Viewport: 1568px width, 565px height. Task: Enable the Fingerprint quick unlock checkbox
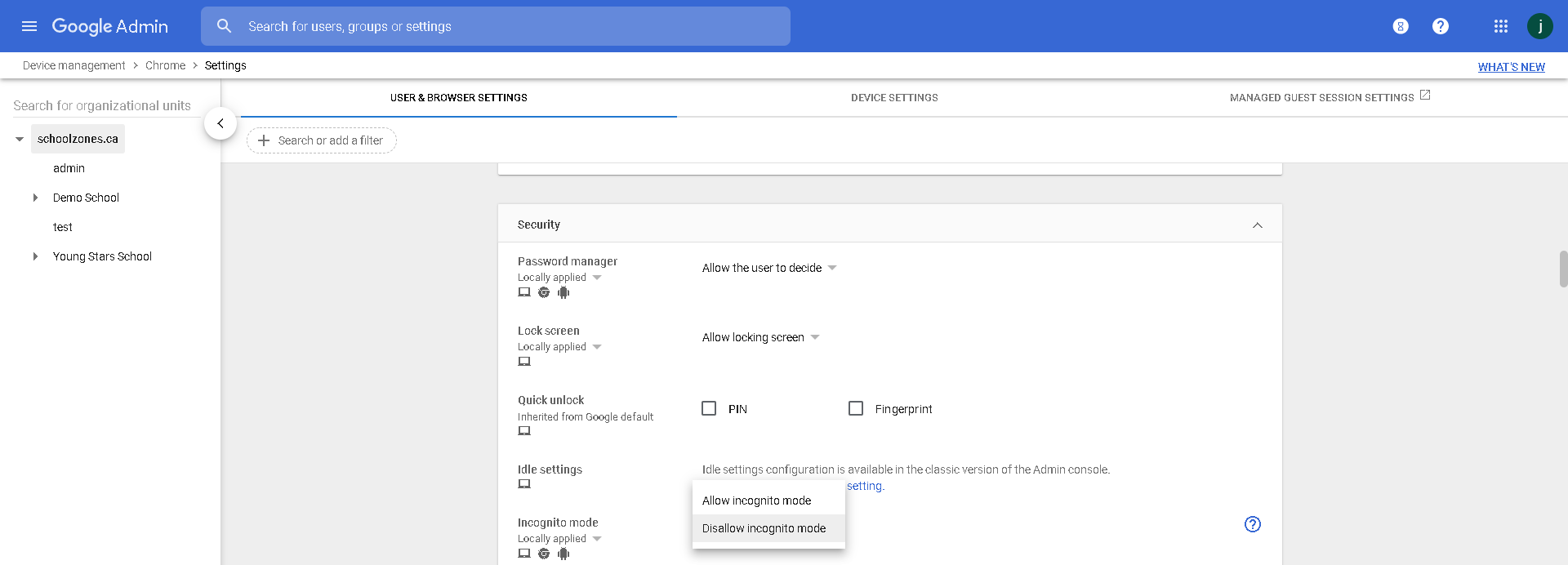pos(856,408)
